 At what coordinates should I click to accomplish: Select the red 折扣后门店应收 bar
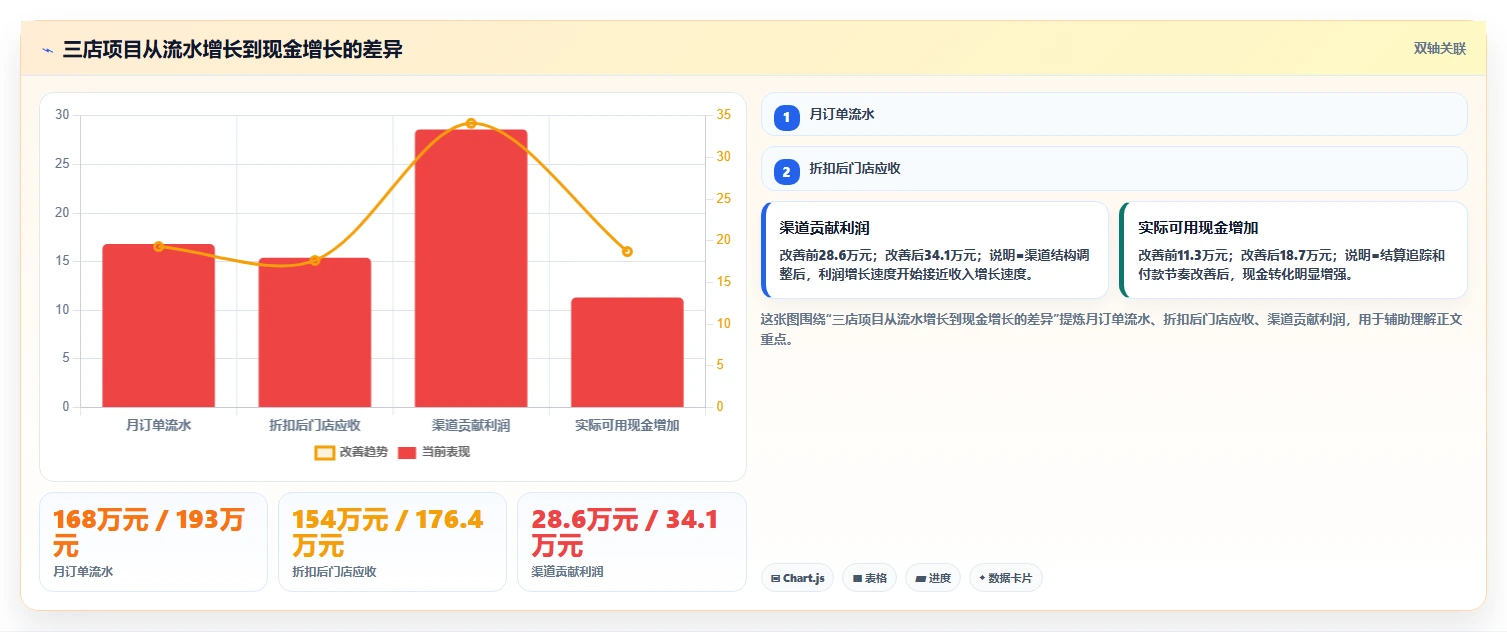[x=315, y=332]
